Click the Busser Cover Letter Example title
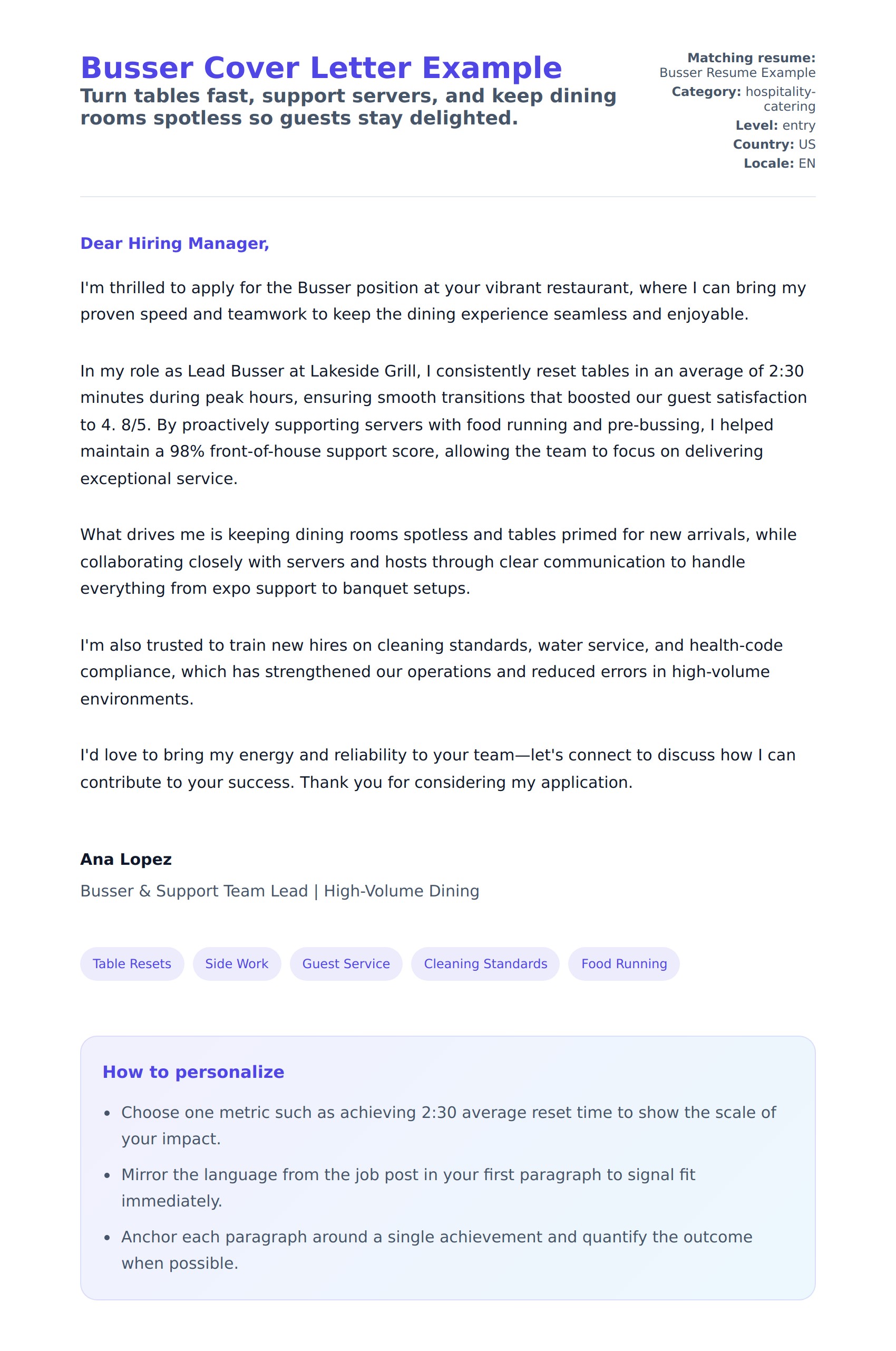Image resolution: width=896 pixels, height=1351 pixels. click(x=321, y=68)
